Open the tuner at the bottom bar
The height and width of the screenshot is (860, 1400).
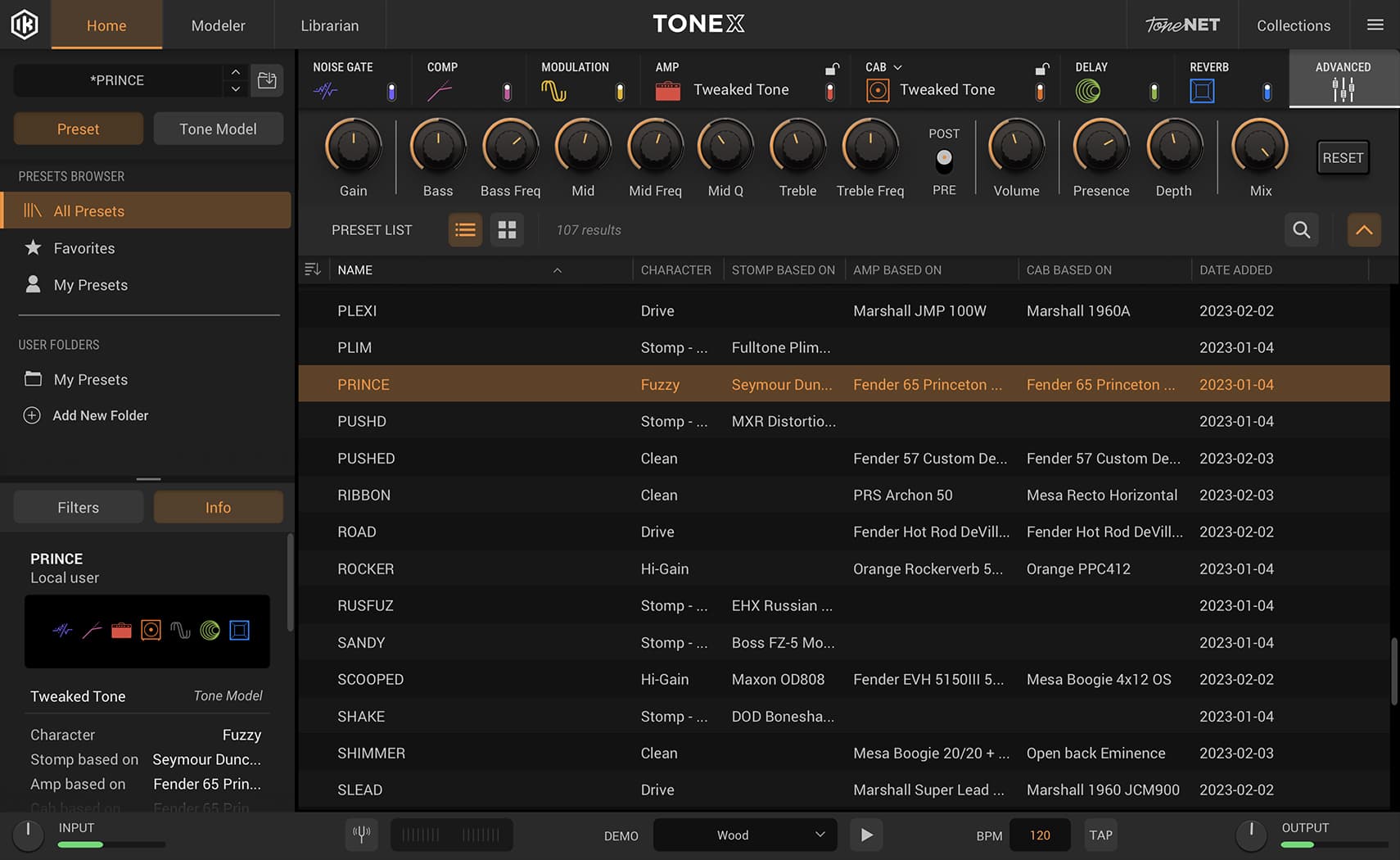(361, 835)
